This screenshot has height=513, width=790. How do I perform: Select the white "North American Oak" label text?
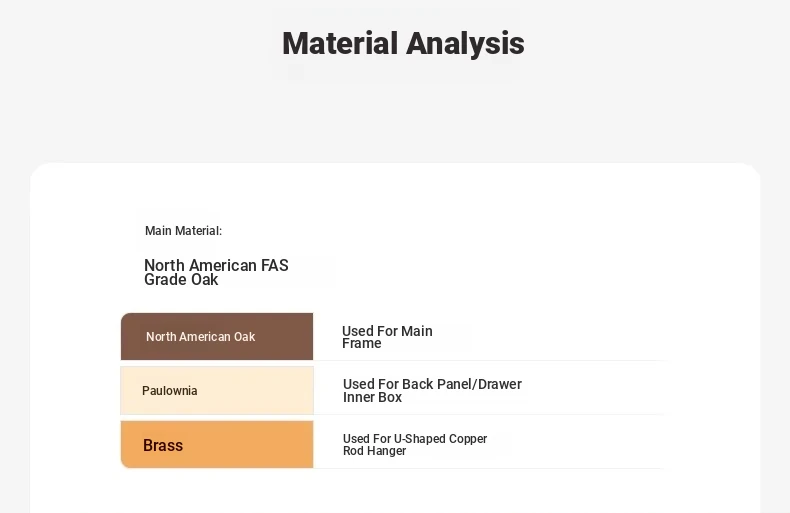pos(200,337)
